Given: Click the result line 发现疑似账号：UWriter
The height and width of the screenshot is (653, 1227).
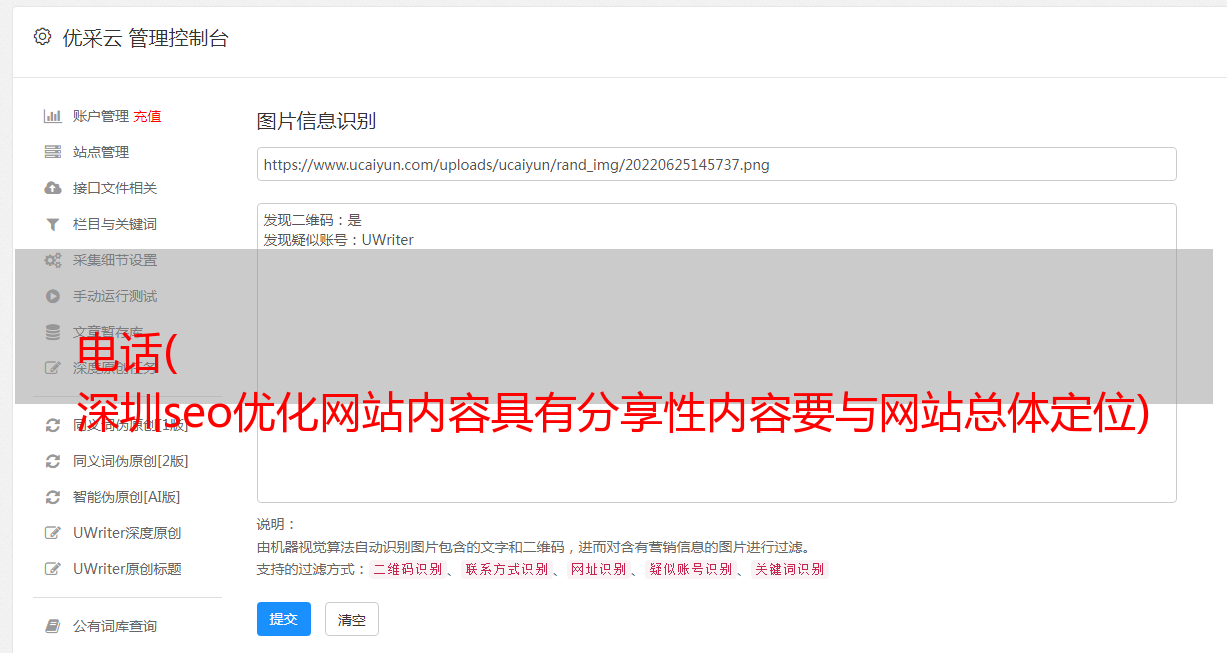Looking at the screenshot, I should click(x=339, y=240).
